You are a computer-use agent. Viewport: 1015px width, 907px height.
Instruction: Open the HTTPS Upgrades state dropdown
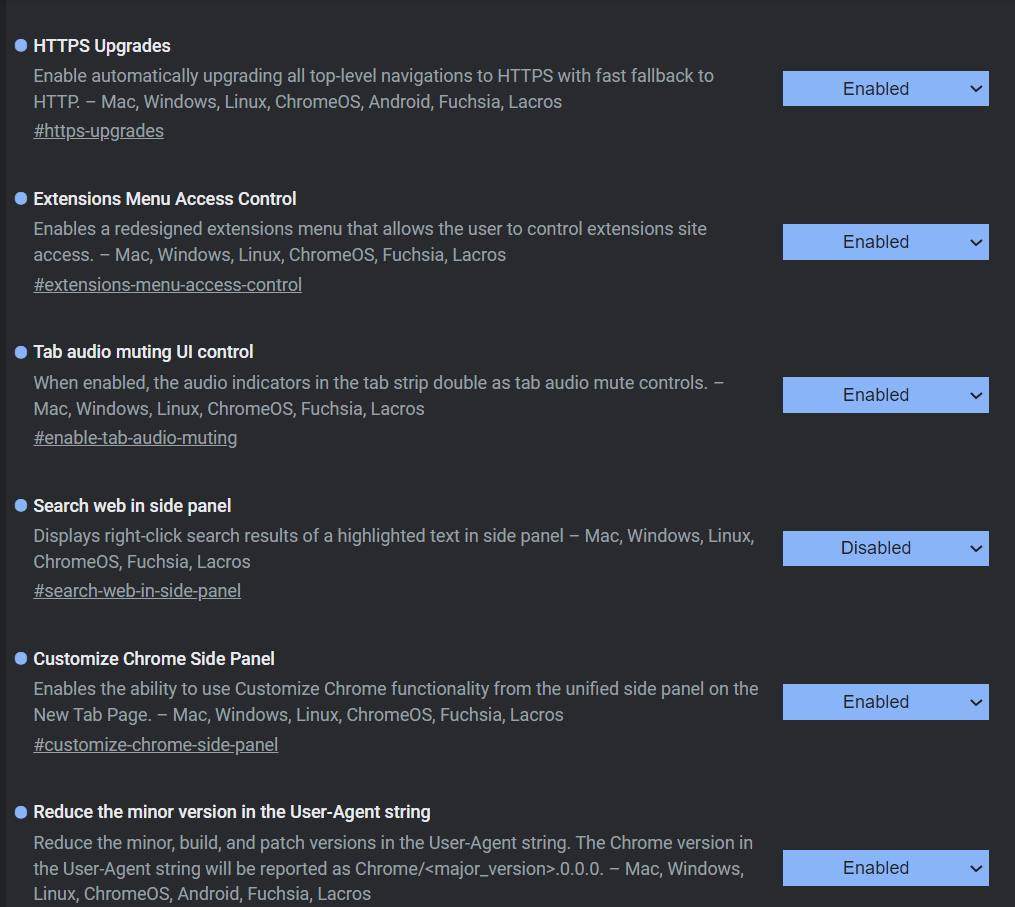pyautogui.click(x=885, y=89)
